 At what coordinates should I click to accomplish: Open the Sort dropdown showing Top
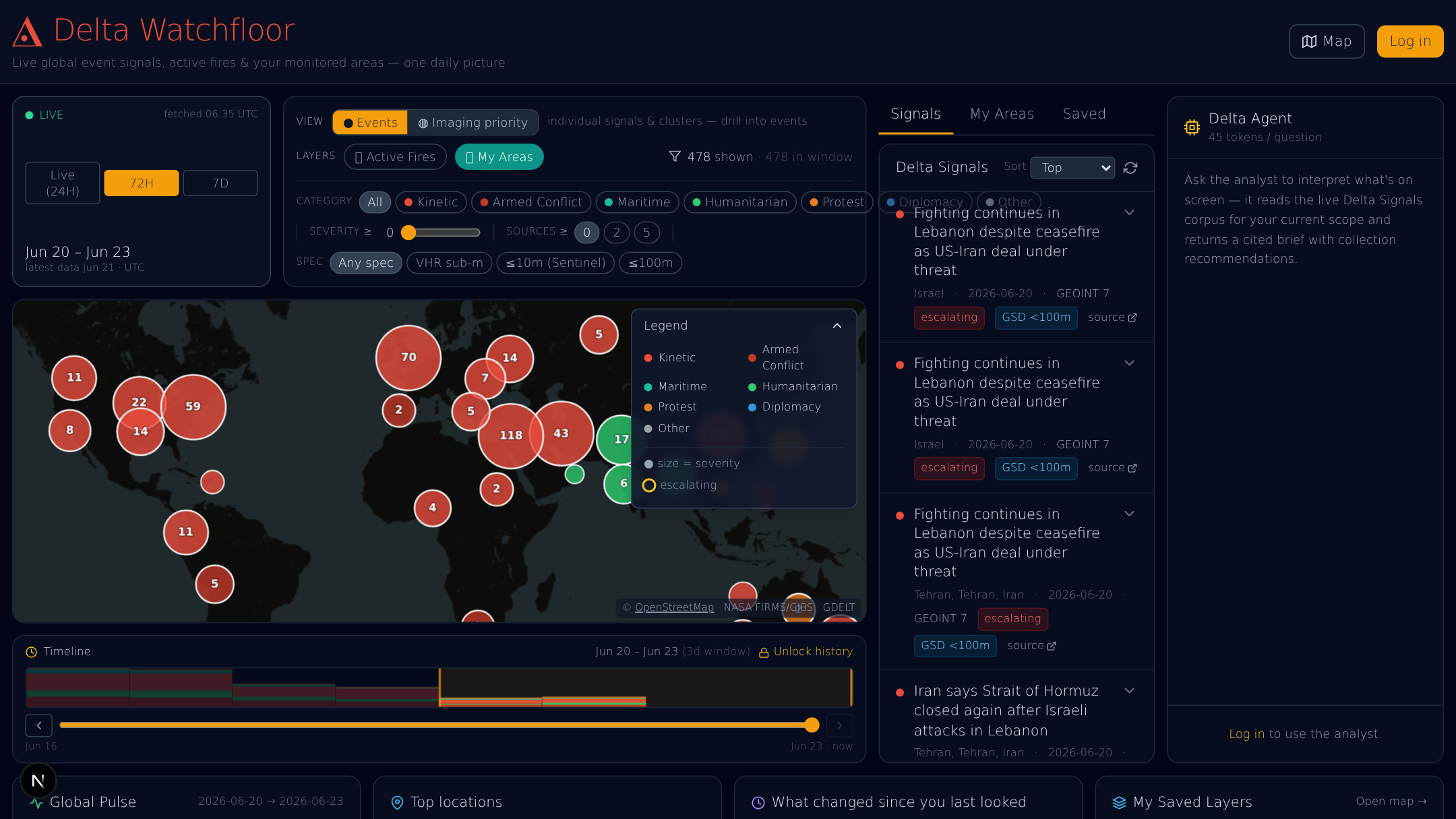[x=1072, y=168]
